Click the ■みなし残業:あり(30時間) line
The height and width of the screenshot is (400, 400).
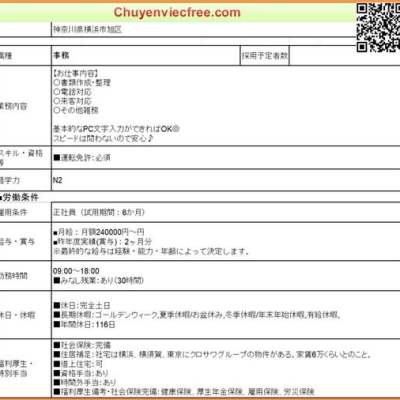point(99,280)
